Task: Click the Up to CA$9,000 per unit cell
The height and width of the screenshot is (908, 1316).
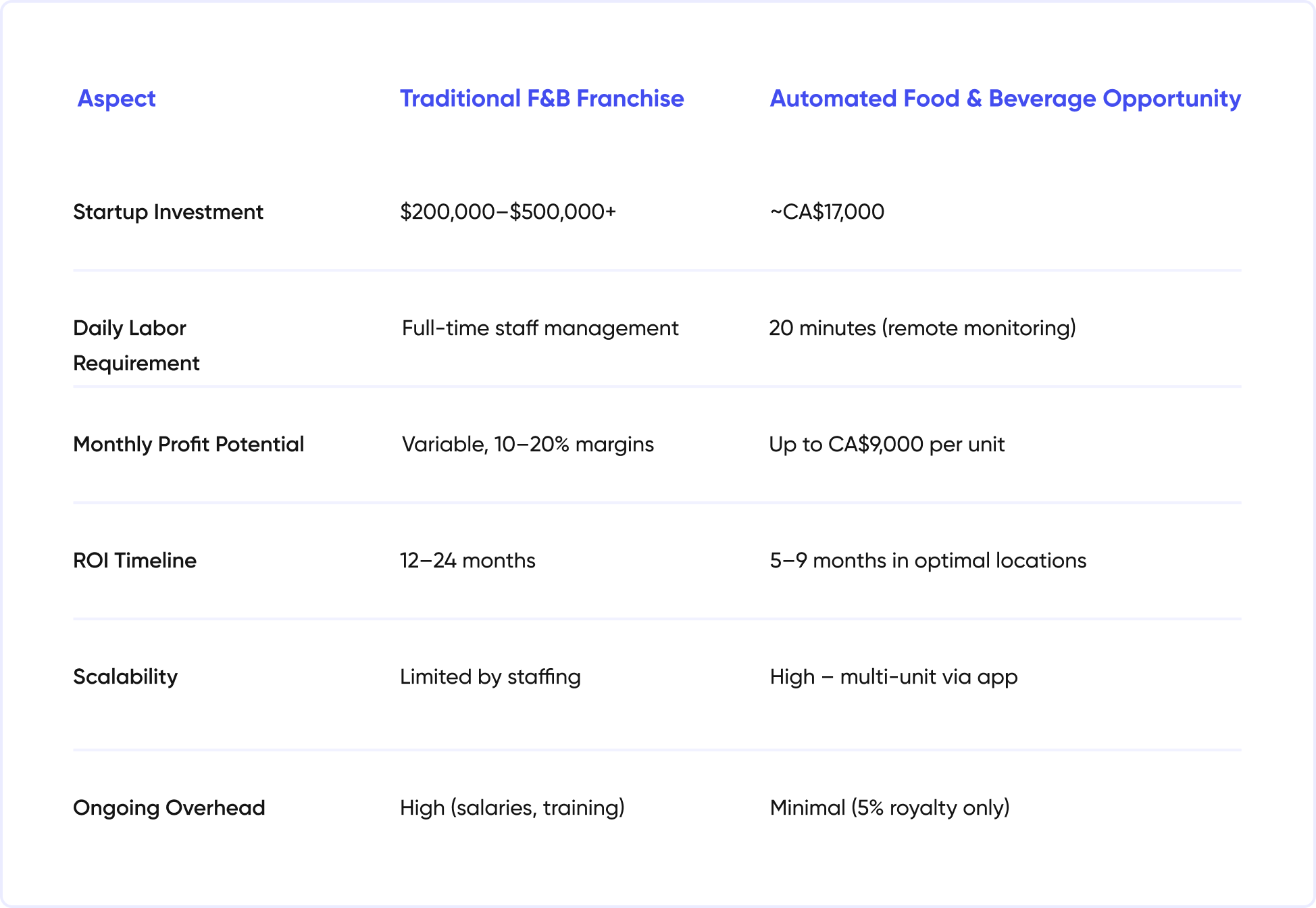Action: pyautogui.click(x=886, y=445)
